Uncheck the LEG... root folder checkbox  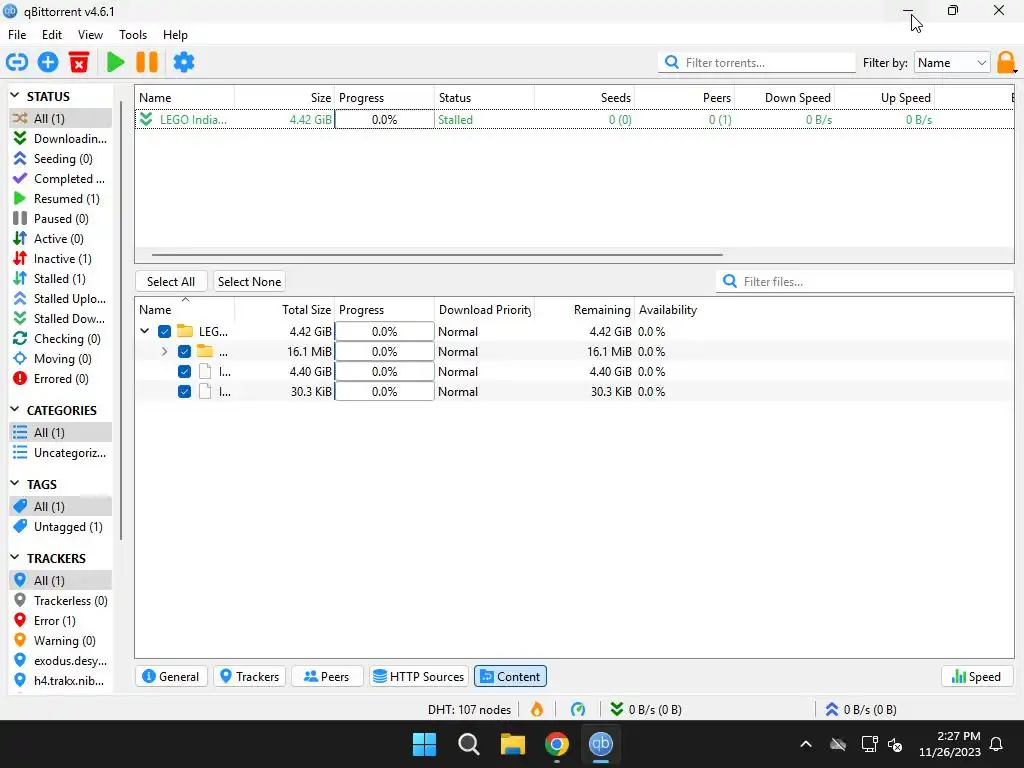click(165, 332)
